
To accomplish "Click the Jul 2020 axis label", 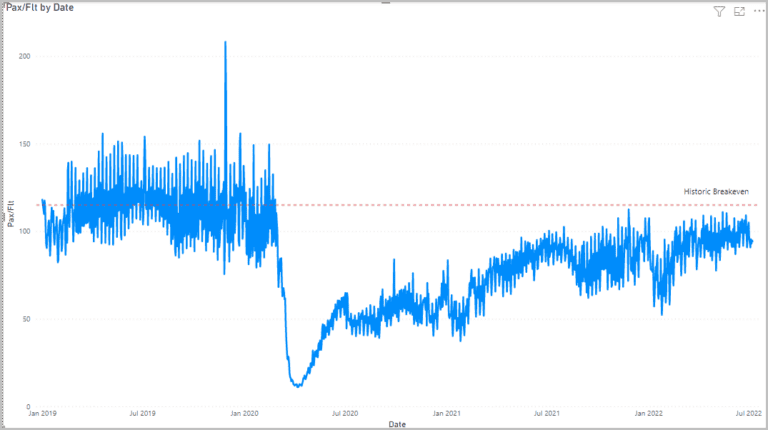I will point(345,413).
